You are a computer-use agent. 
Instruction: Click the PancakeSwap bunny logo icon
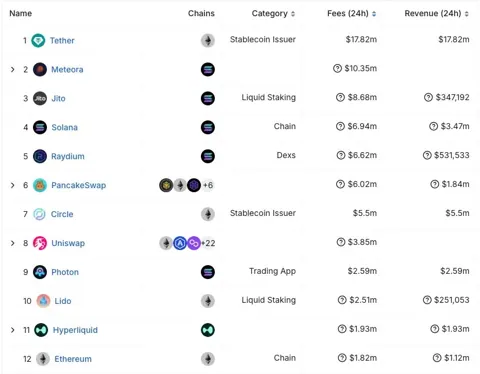pyautogui.click(x=40, y=185)
